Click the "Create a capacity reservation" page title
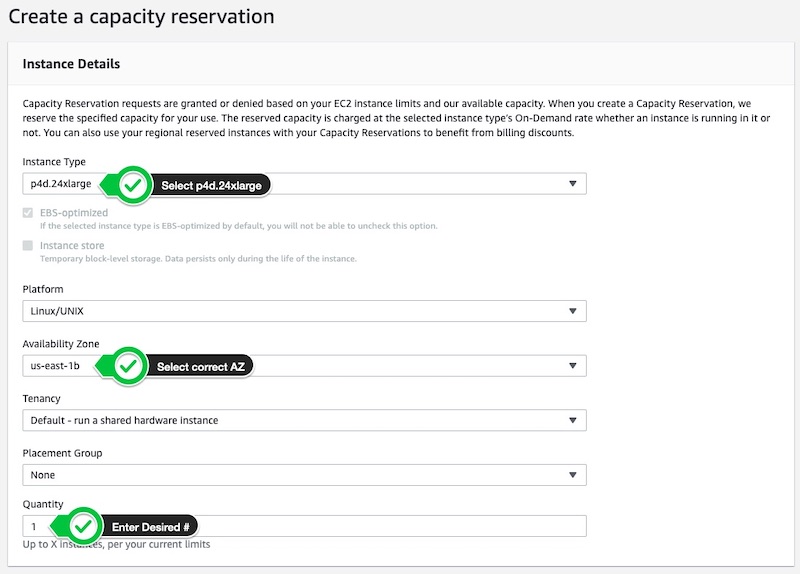Viewport: 800px width, 574px height. [141, 17]
